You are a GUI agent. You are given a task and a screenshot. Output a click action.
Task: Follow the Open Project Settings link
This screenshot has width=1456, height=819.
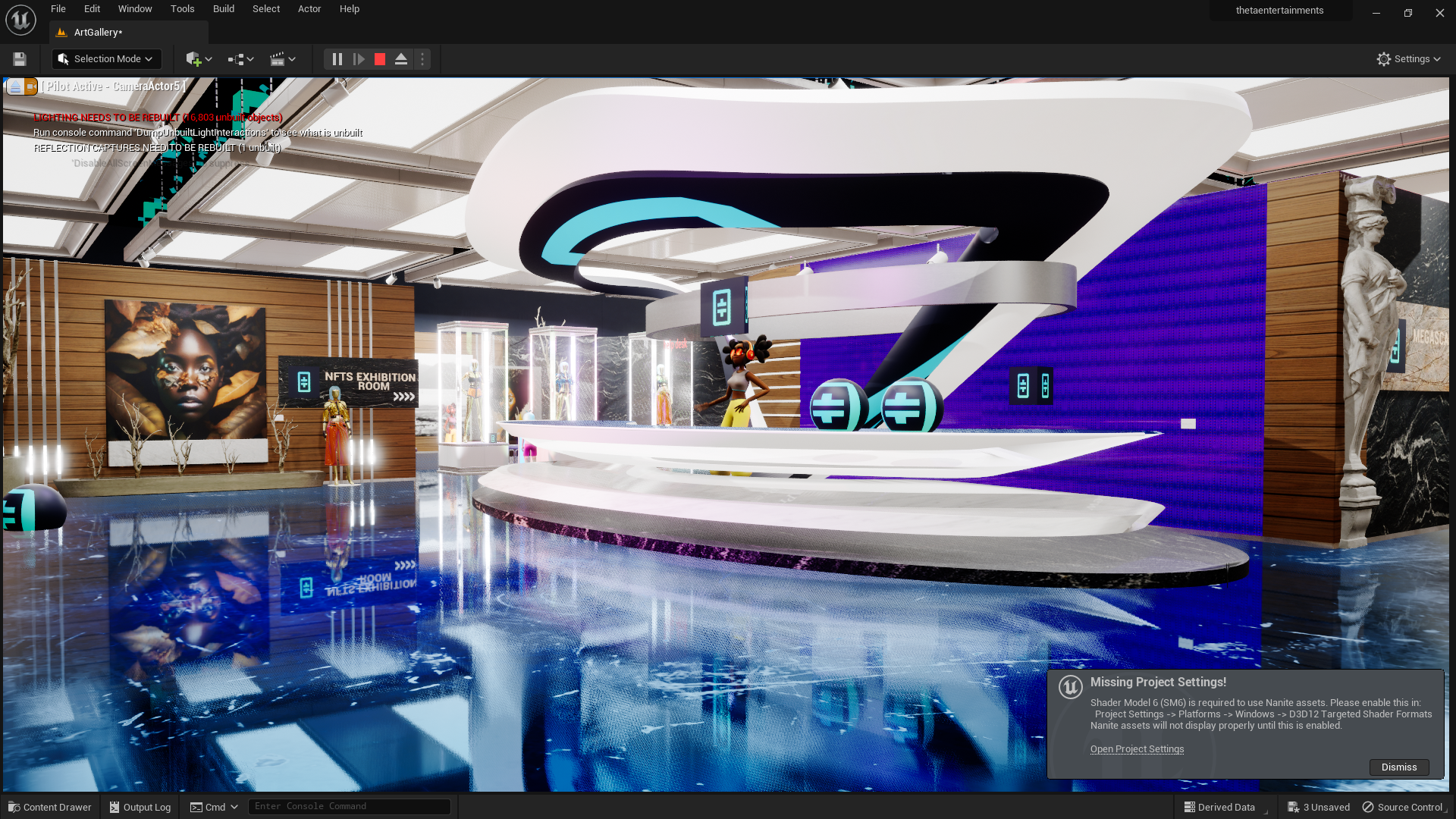coord(1137,749)
